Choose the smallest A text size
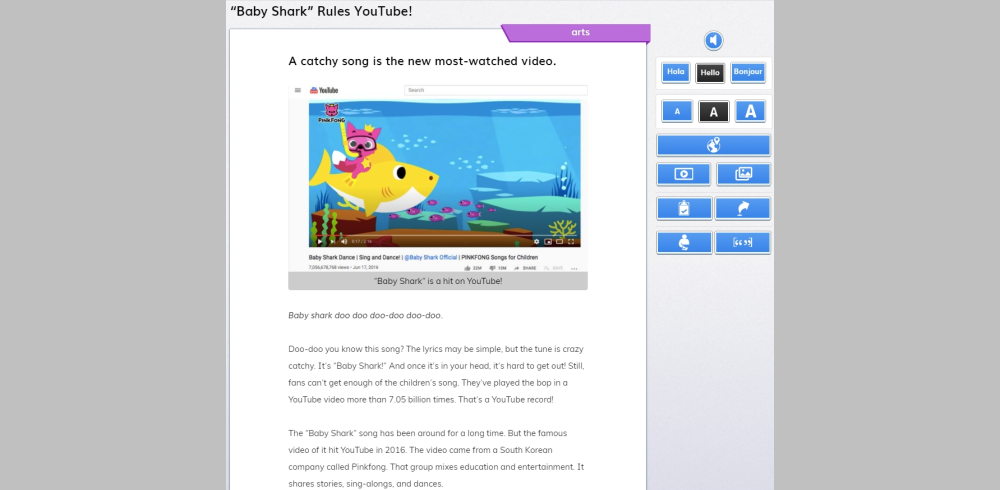The image size is (1000, 490). tap(677, 111)
